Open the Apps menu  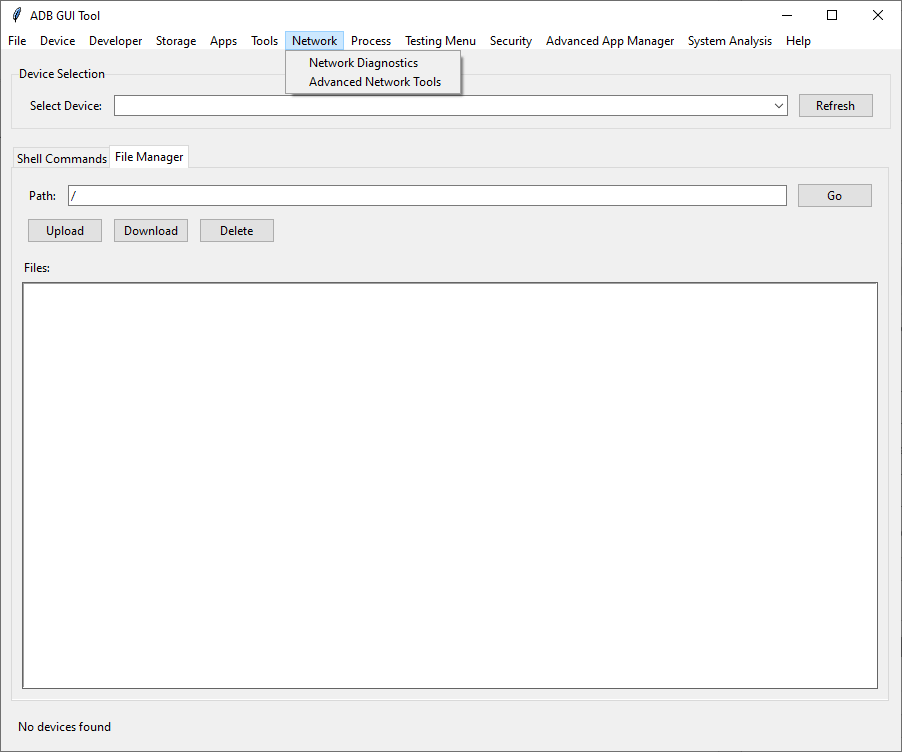[x=223, y=41]
